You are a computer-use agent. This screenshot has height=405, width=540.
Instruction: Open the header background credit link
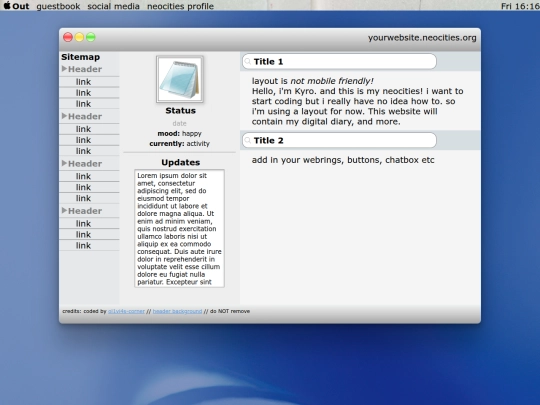pyautogui.click(x=177, y=311)
